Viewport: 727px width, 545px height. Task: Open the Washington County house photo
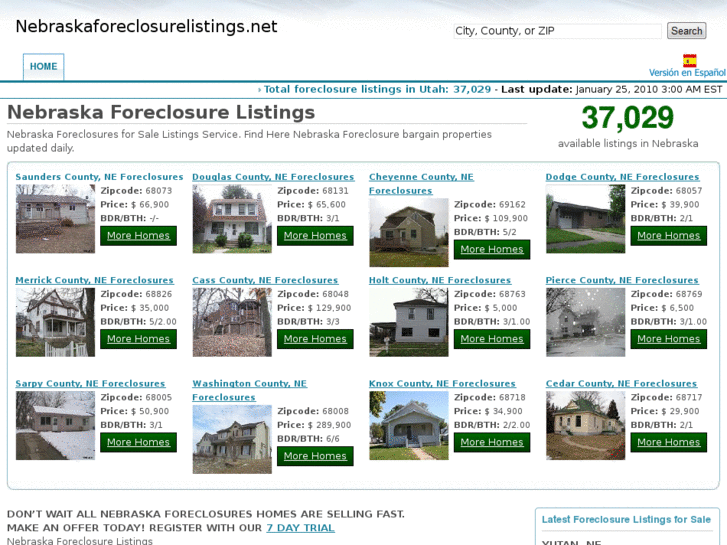point(232,439)
